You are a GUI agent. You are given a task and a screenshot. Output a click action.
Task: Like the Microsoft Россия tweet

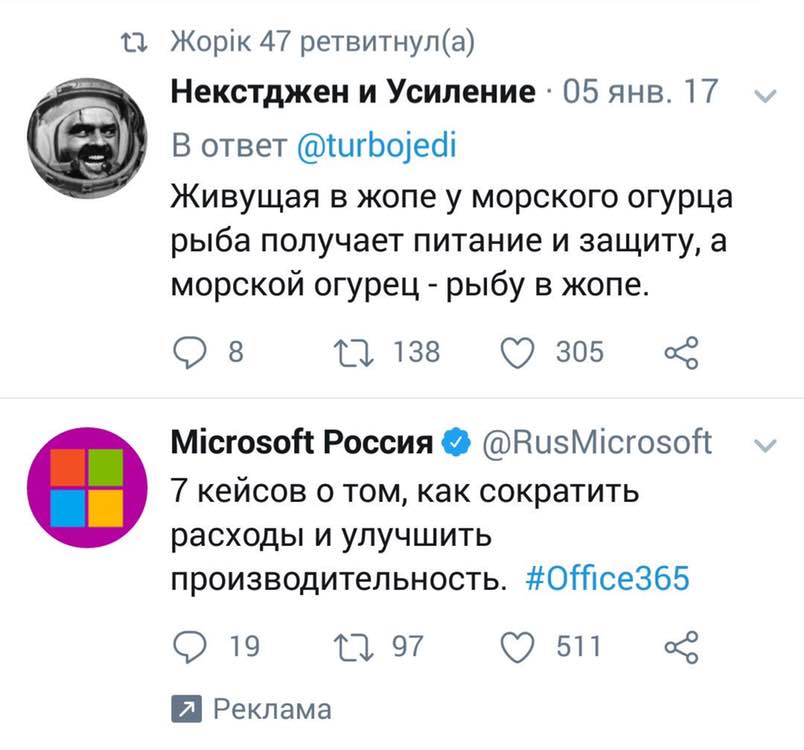click(517, 647)
